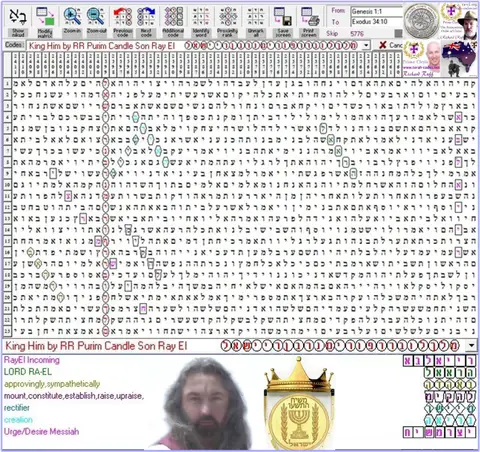Go to the Next code
This screenshot has height=452, width=480.
point(146,22)
